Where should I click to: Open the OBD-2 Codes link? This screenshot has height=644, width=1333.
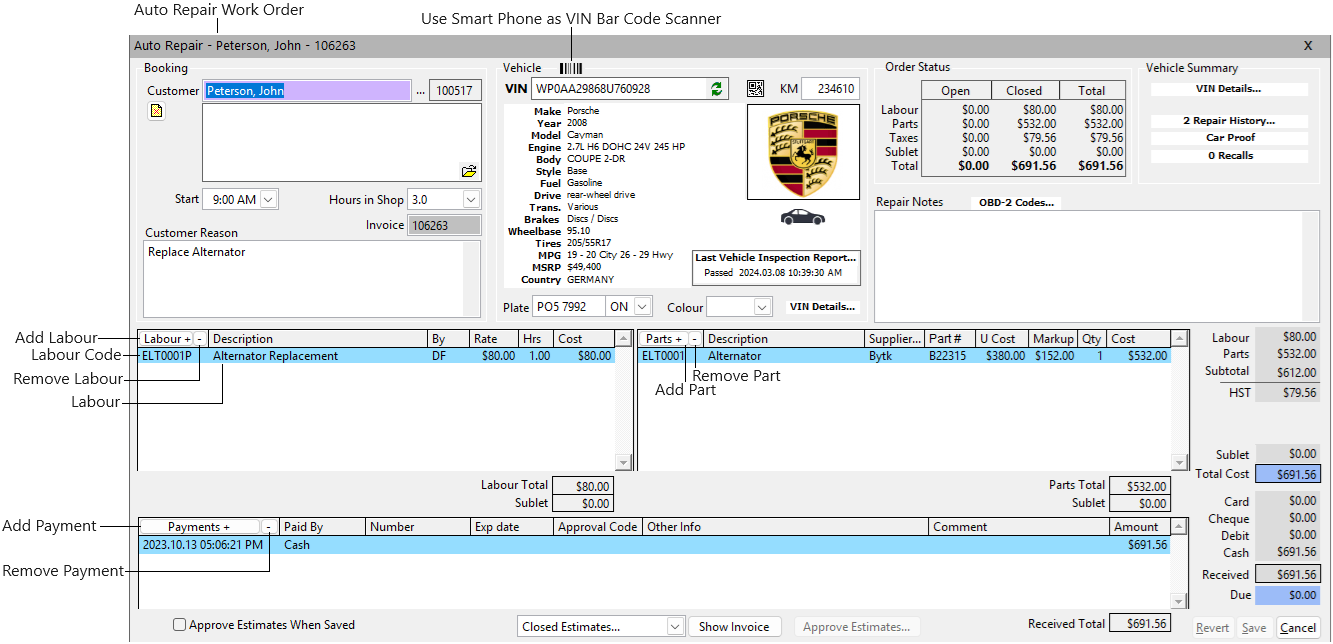[1016, 203]
